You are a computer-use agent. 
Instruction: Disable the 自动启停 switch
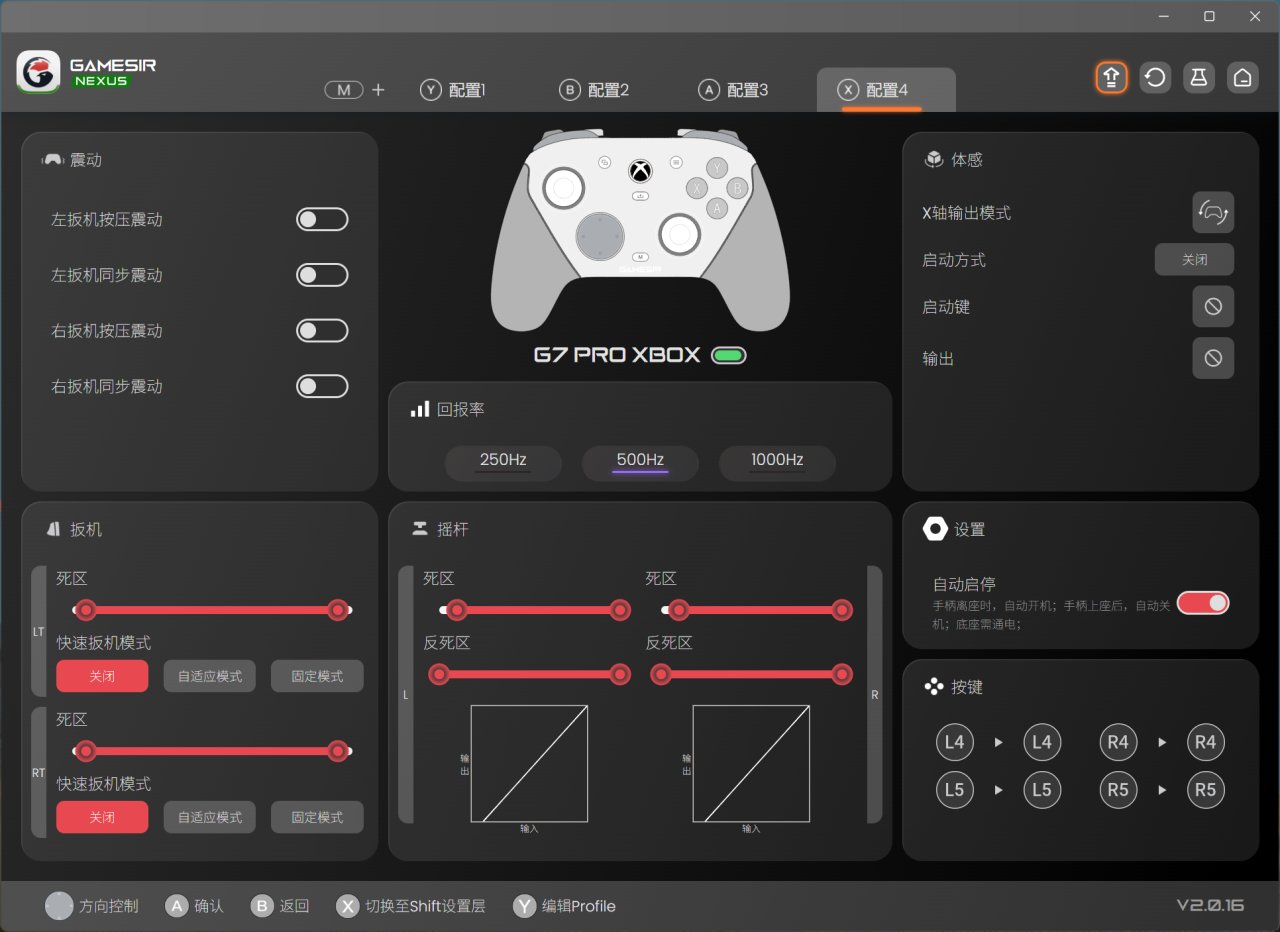pos(1203,602)
